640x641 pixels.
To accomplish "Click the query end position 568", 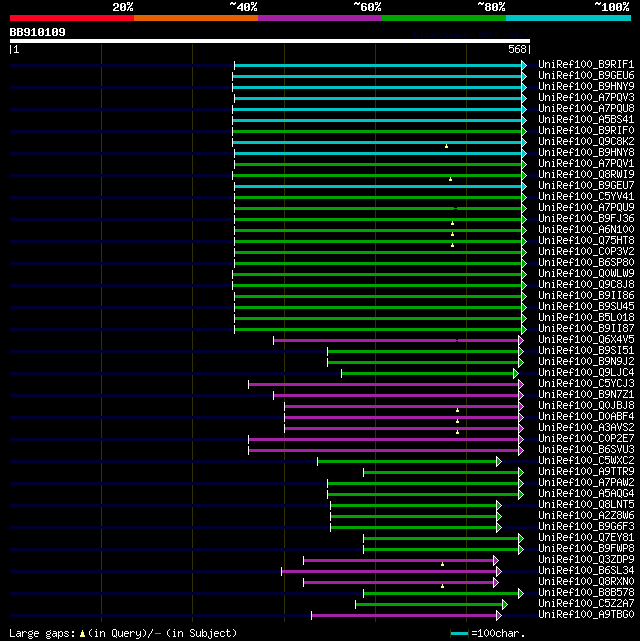I will pos(517,49).
